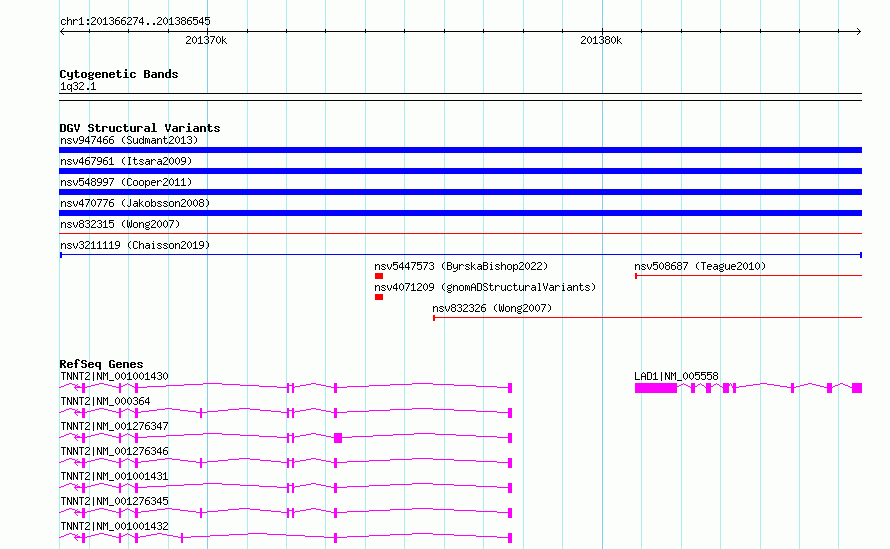890x549 pixels.
Task: Click the 201380k ruler label
Action: 601,40
